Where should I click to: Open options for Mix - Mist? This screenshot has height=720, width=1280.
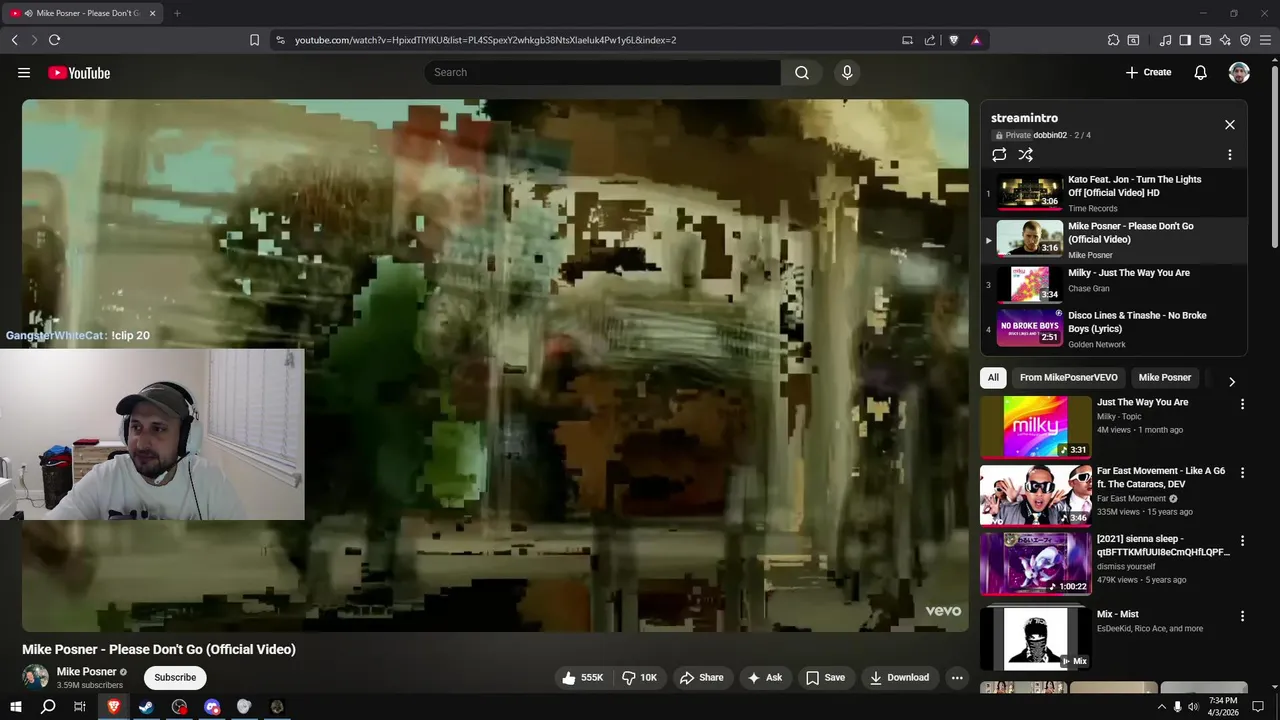[1243, 616]
